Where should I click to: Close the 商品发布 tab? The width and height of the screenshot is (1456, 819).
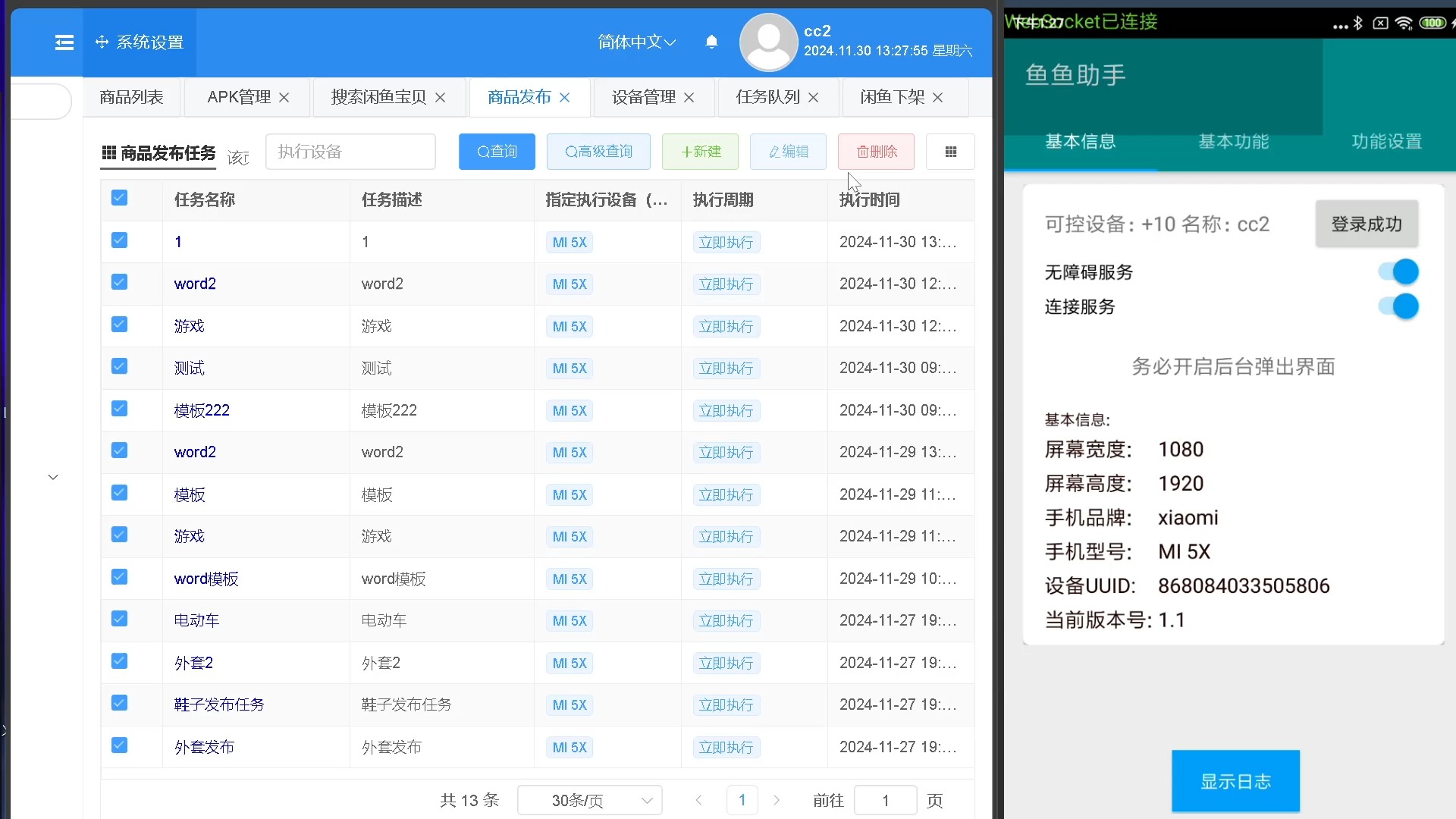[565, 98]
